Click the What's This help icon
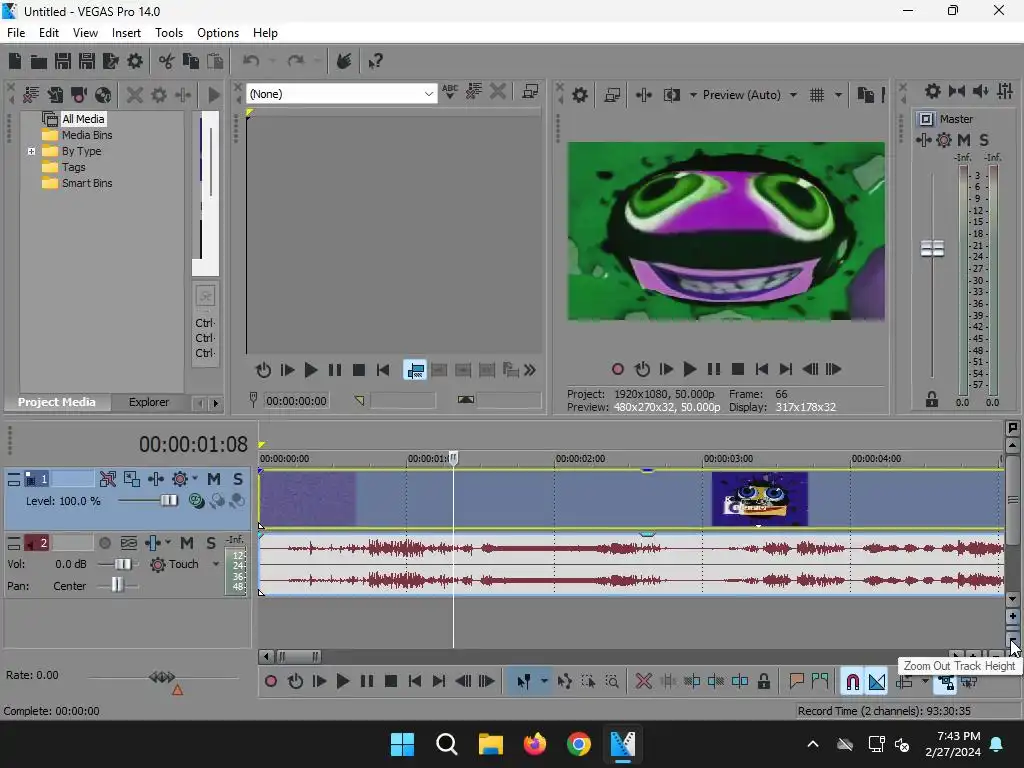Image resolution: width=1024 pixels, height=768 pixels. 375,61
